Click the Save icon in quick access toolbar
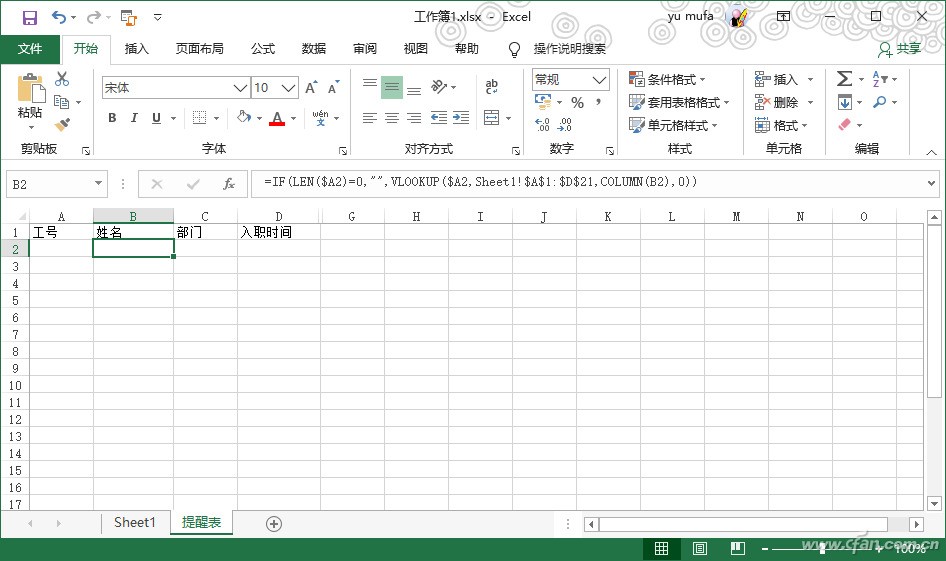 [29, 17]
